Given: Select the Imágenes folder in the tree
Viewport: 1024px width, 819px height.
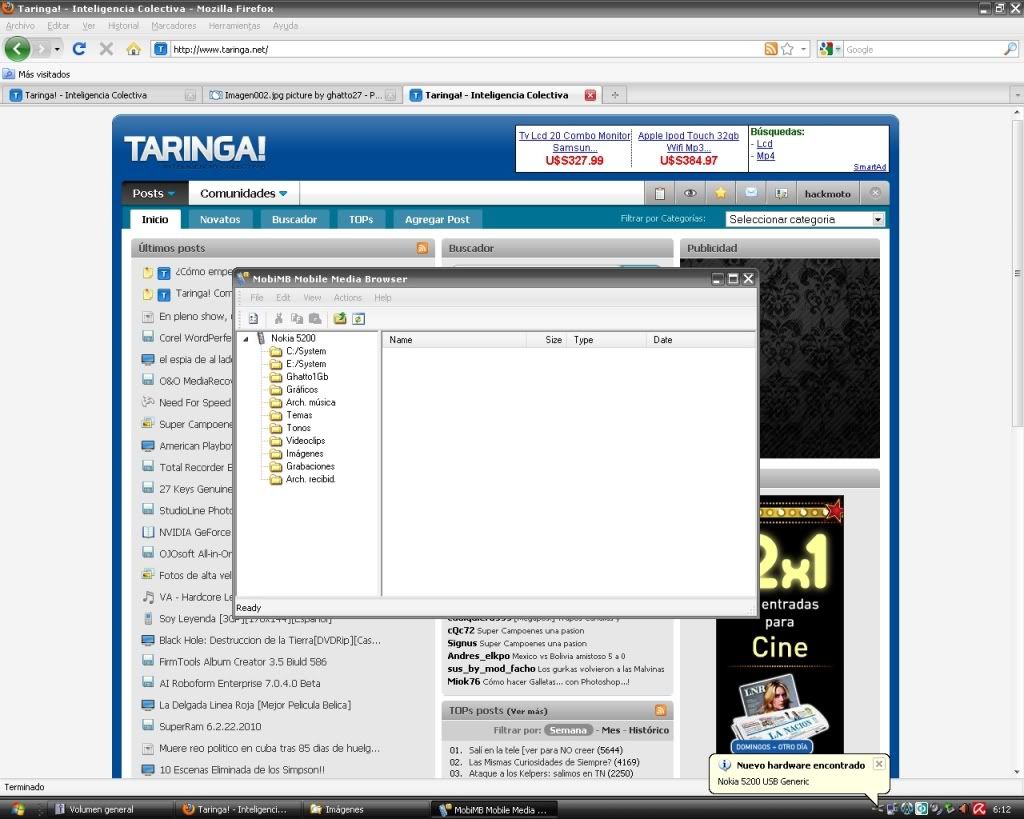Looking at the screenshot, I should [x=304, y=454].
